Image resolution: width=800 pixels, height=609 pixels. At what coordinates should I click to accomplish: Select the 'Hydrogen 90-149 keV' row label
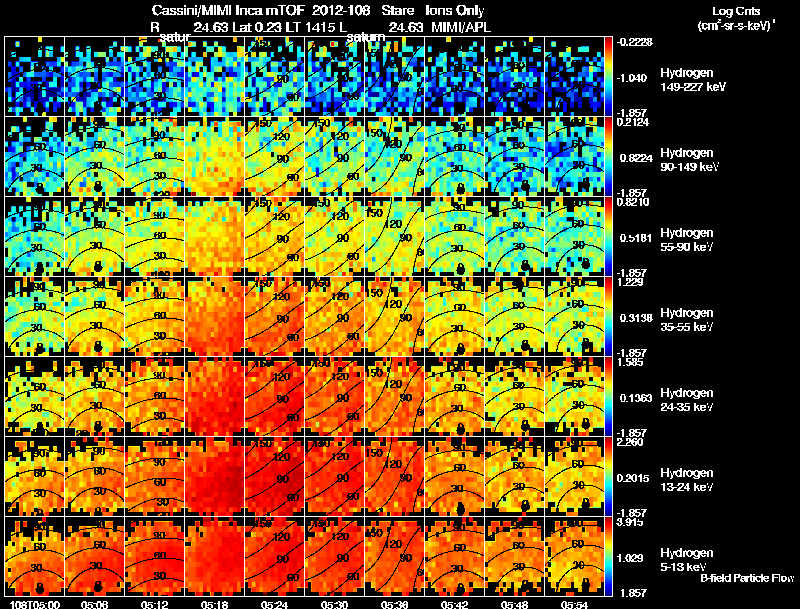[689, 160]
